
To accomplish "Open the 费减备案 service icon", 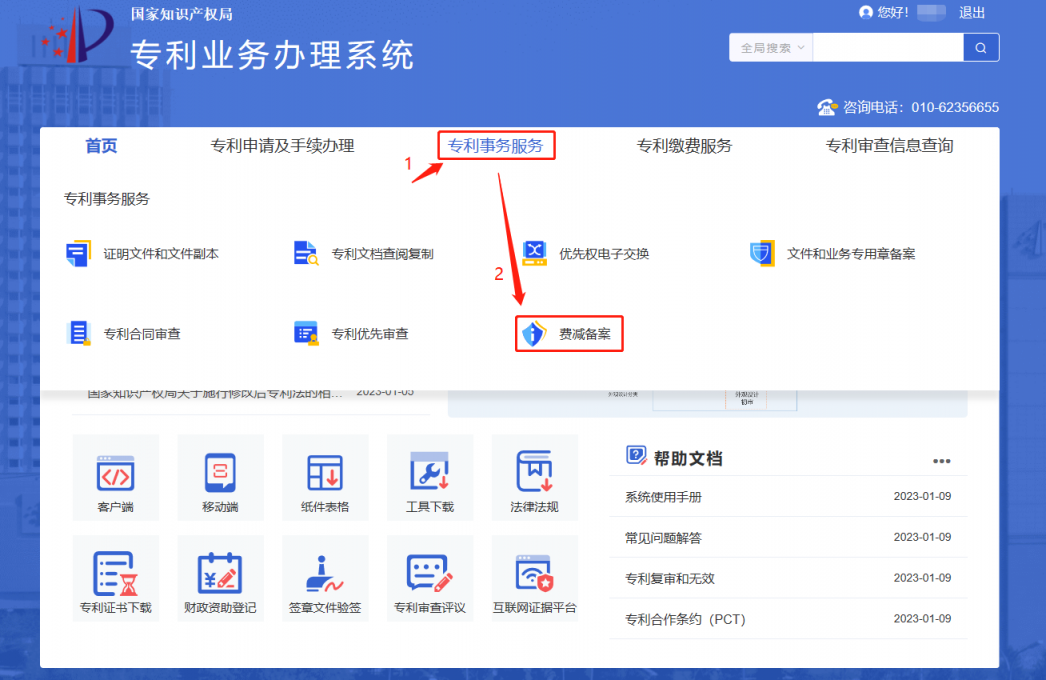I will pos(534,334).
